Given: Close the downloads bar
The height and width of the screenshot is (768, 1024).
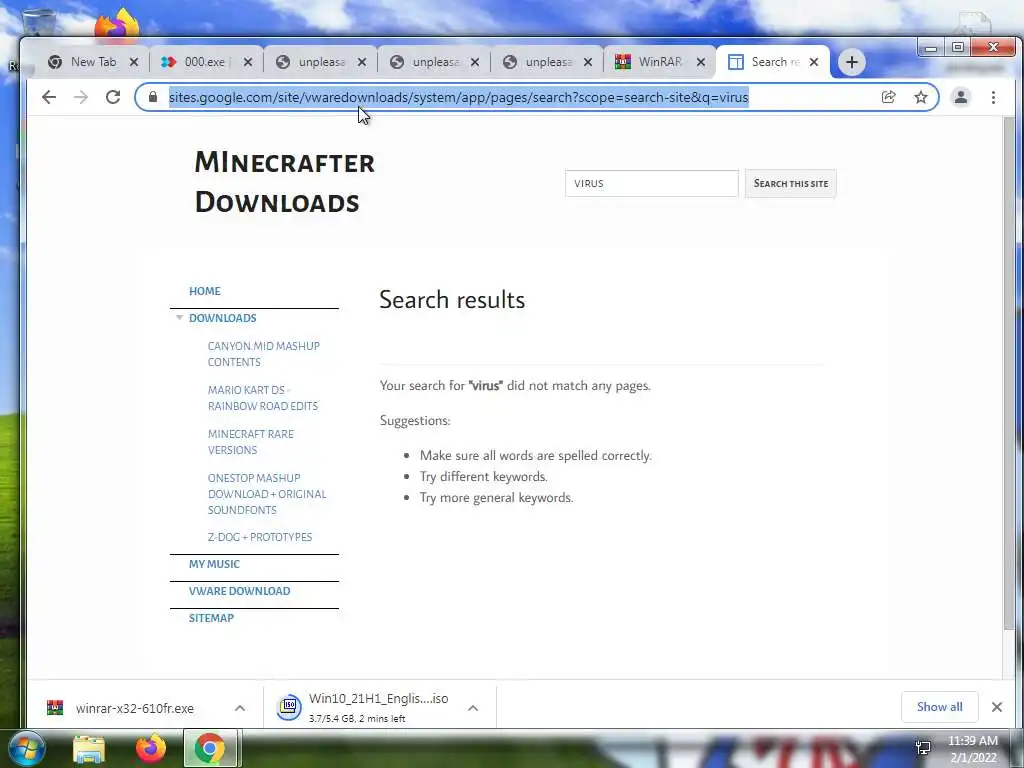Looking at the screenshot, I should (x=997, y=707).
